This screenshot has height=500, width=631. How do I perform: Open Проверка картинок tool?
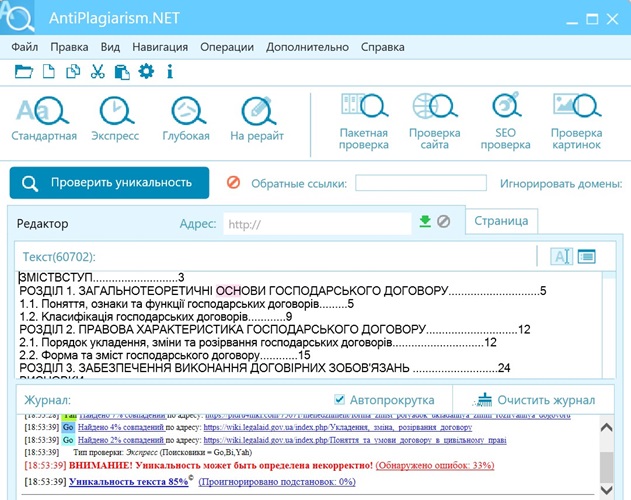click(x=576, y=122)
